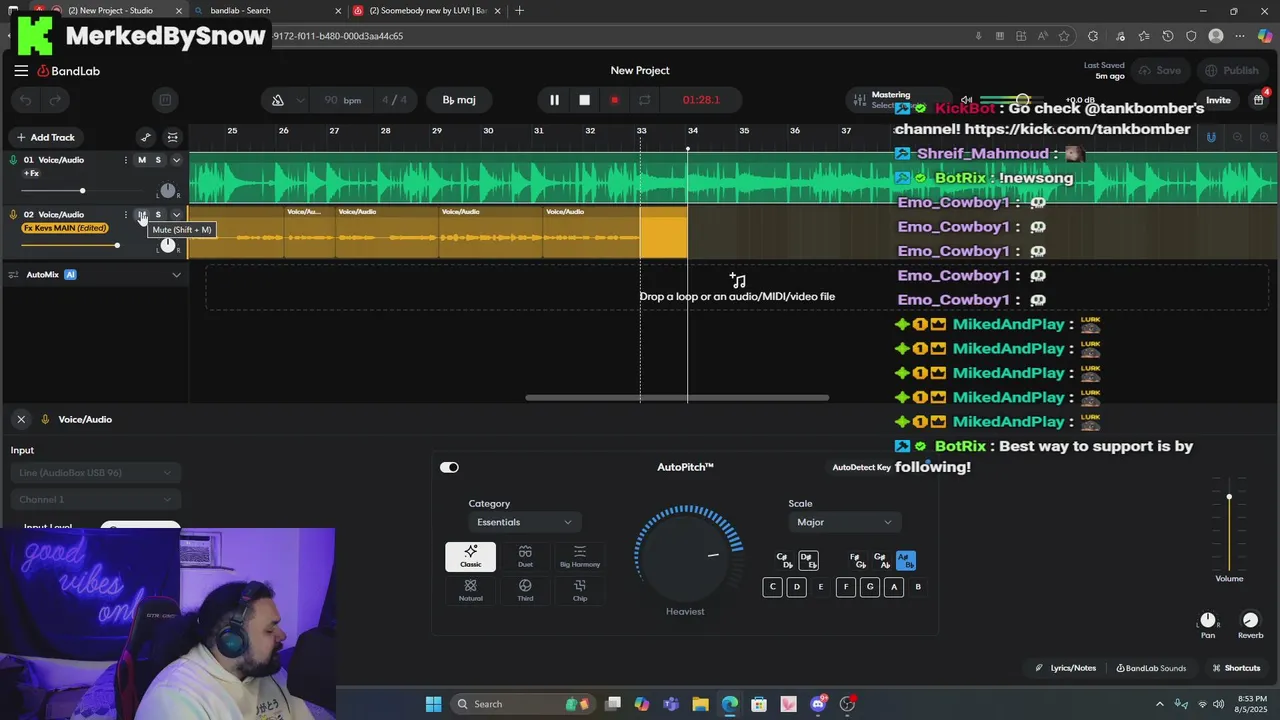Expand track 01 options chevron
This screenshot has width=1280, height=720.
177,160
